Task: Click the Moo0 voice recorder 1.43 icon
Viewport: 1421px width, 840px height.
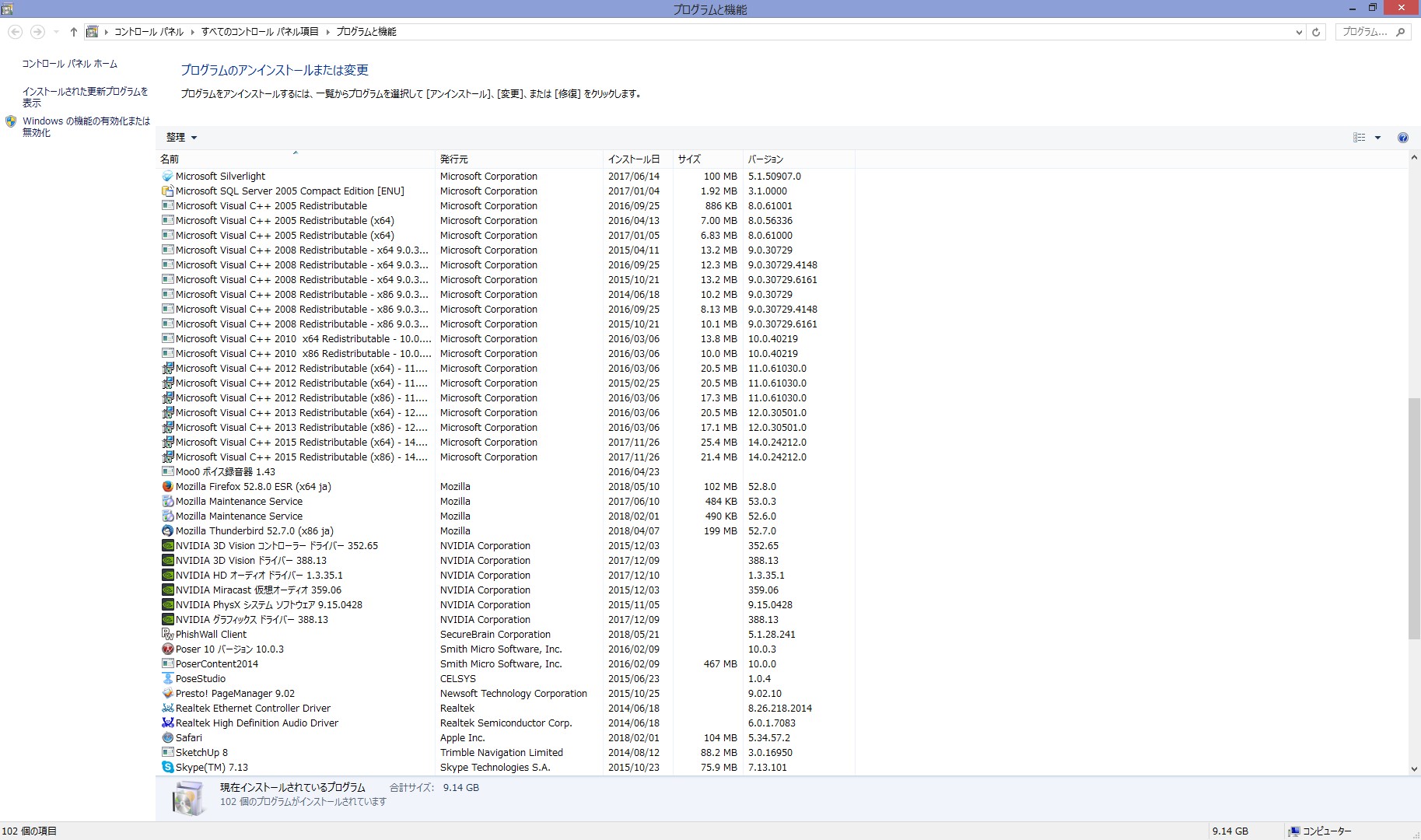Action: 167,472
